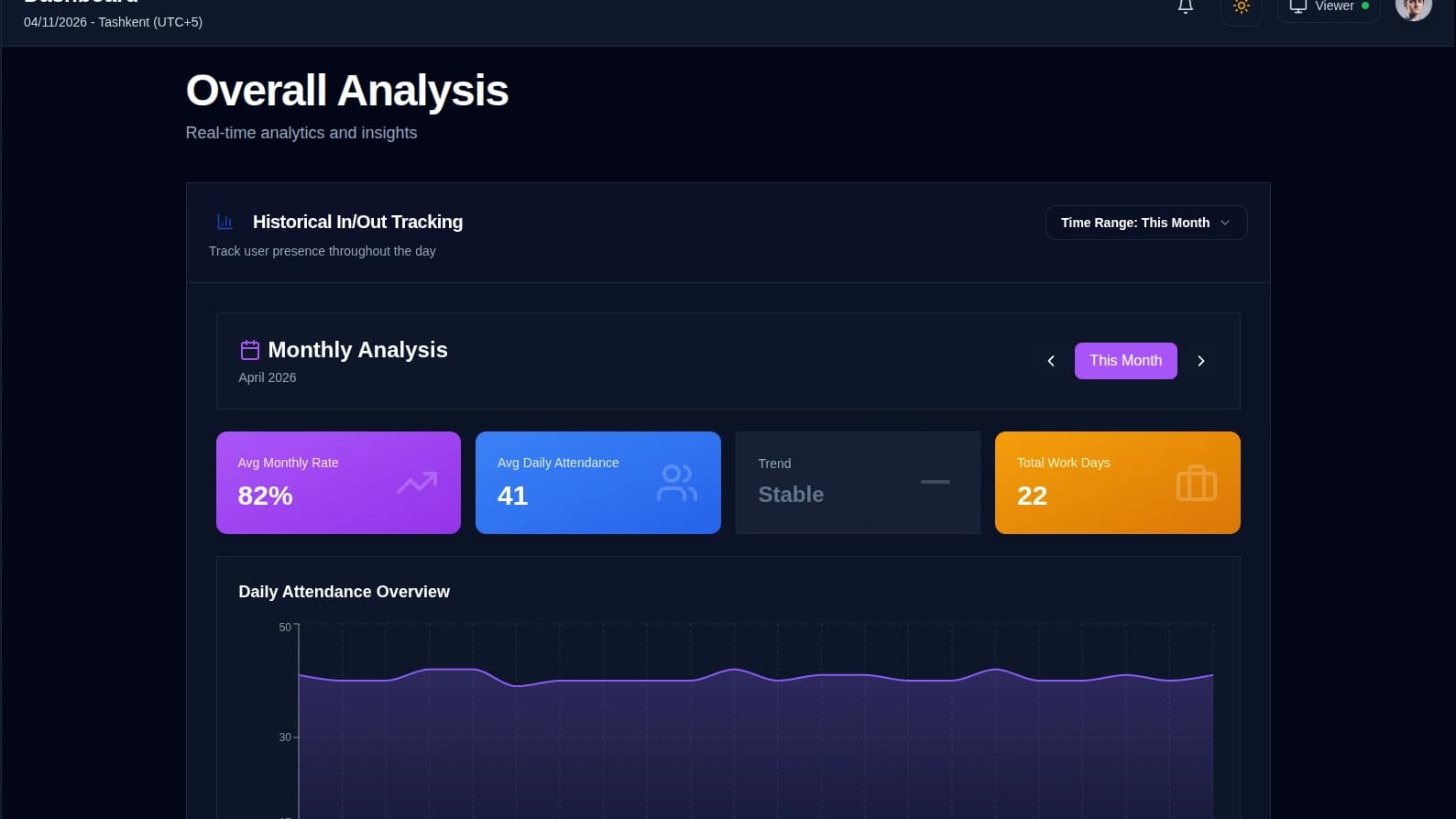Open the Time Range: This Month dropdown
Screen dimensions: 1456x819
[1145, 223]
